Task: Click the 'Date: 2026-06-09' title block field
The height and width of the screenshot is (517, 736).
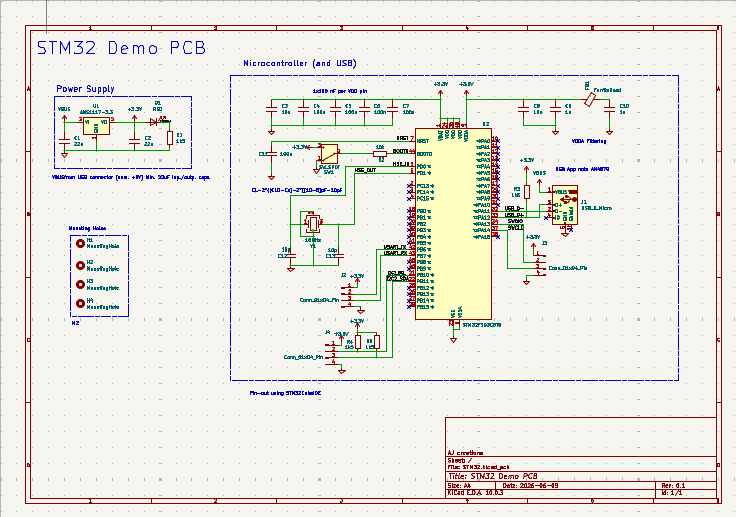Action: [x=530, y=486]
